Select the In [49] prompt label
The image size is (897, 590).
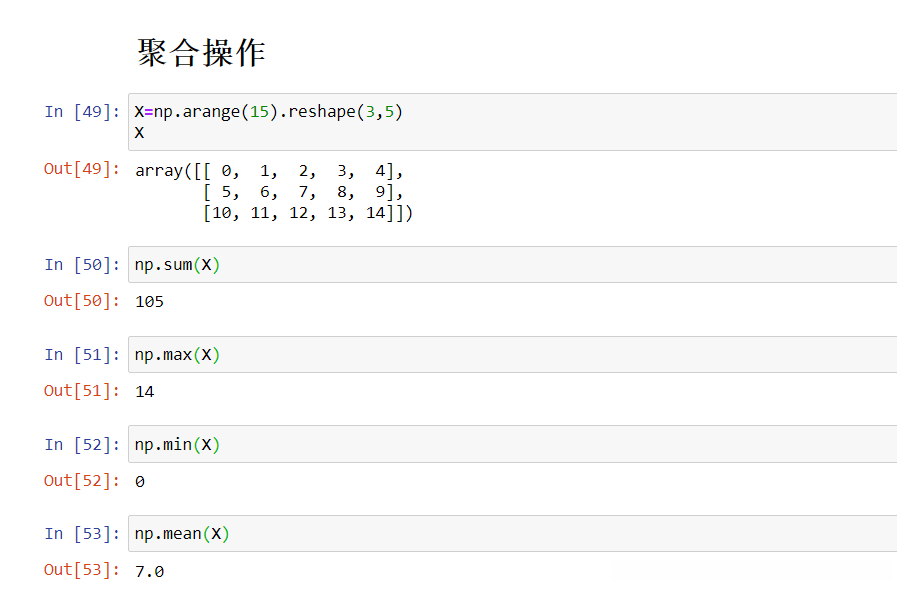(x=82, y=112)
